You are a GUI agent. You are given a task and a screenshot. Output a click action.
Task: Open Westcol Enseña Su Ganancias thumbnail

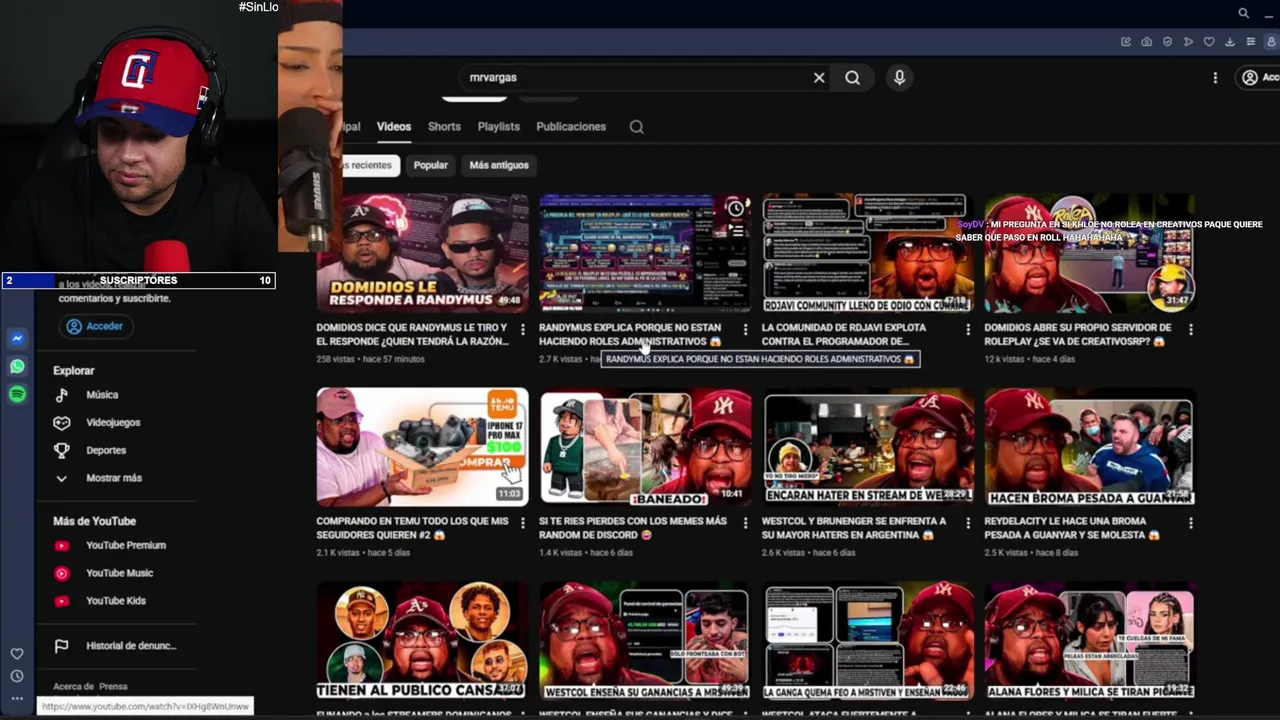tap(645, 641)
